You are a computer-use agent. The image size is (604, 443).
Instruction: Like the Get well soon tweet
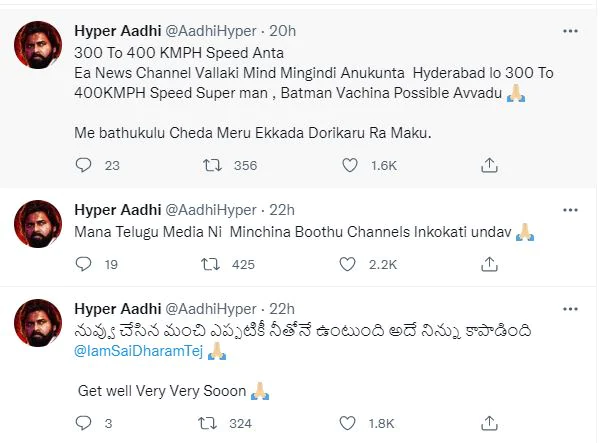[x=349, y=423]
